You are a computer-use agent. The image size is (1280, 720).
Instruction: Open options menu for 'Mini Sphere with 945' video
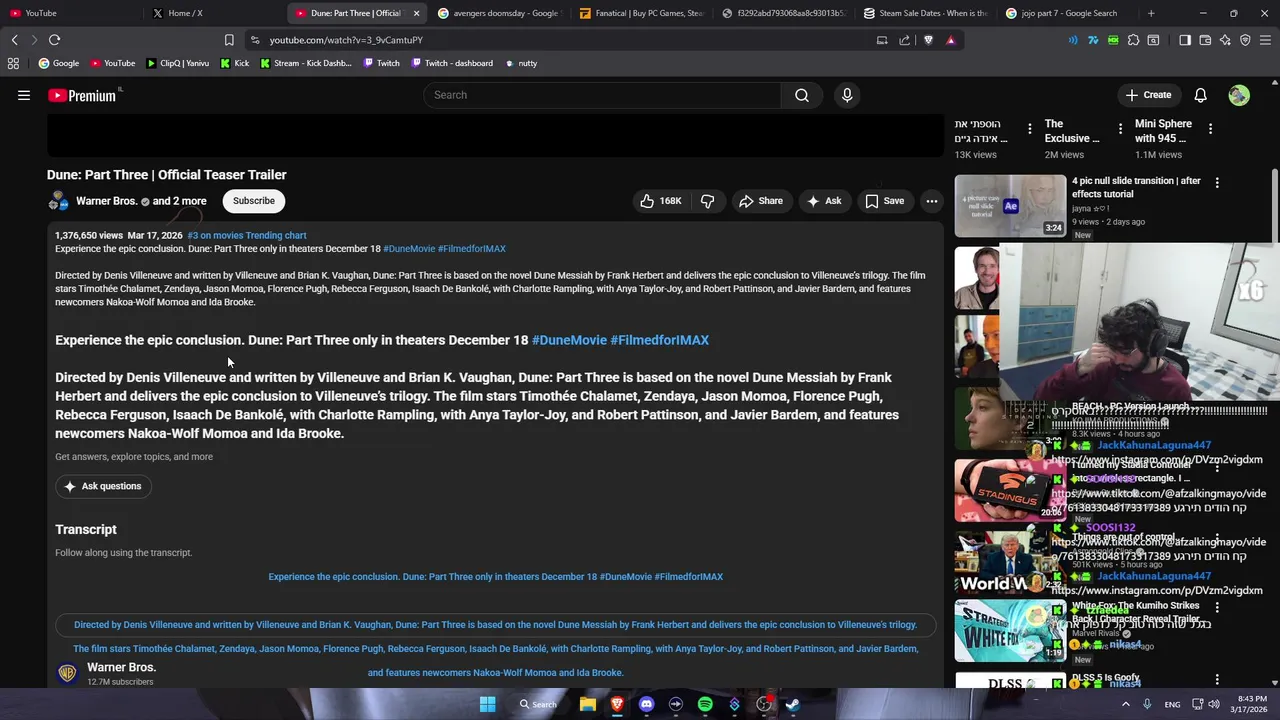(1210, 129)
